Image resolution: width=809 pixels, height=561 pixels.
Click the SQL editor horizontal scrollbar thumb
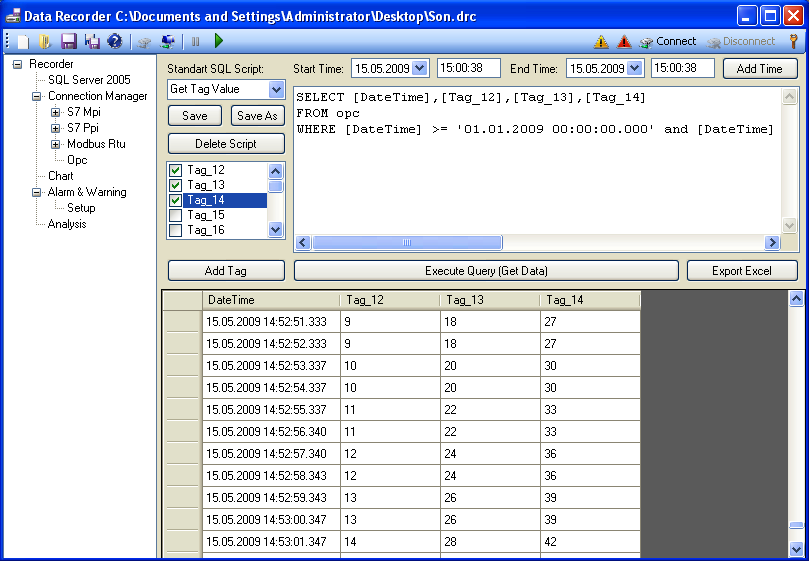tap(407, 242)
